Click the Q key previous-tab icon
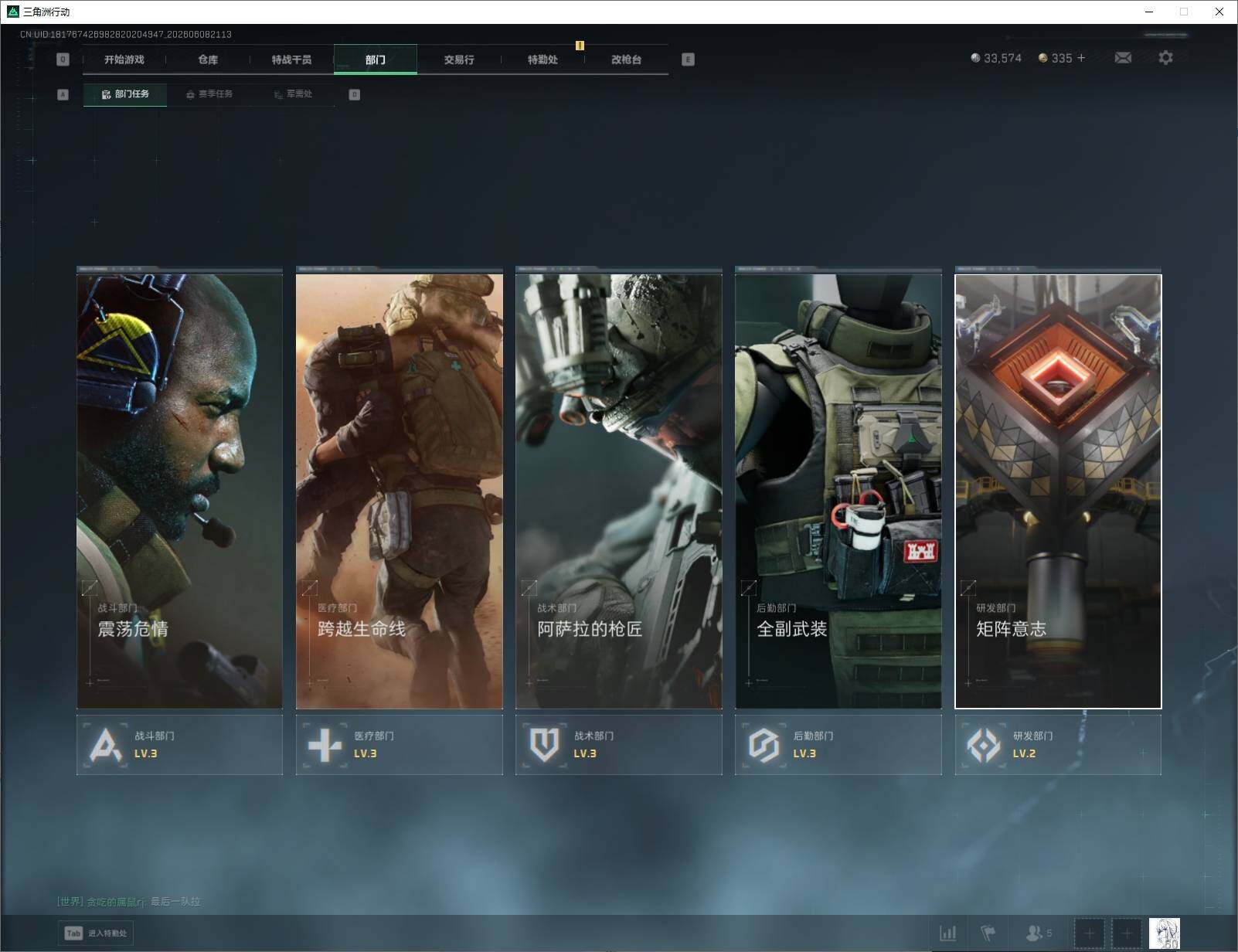Image resolution: width=1238 pixels, height=952 pixels. click(63, 59)
